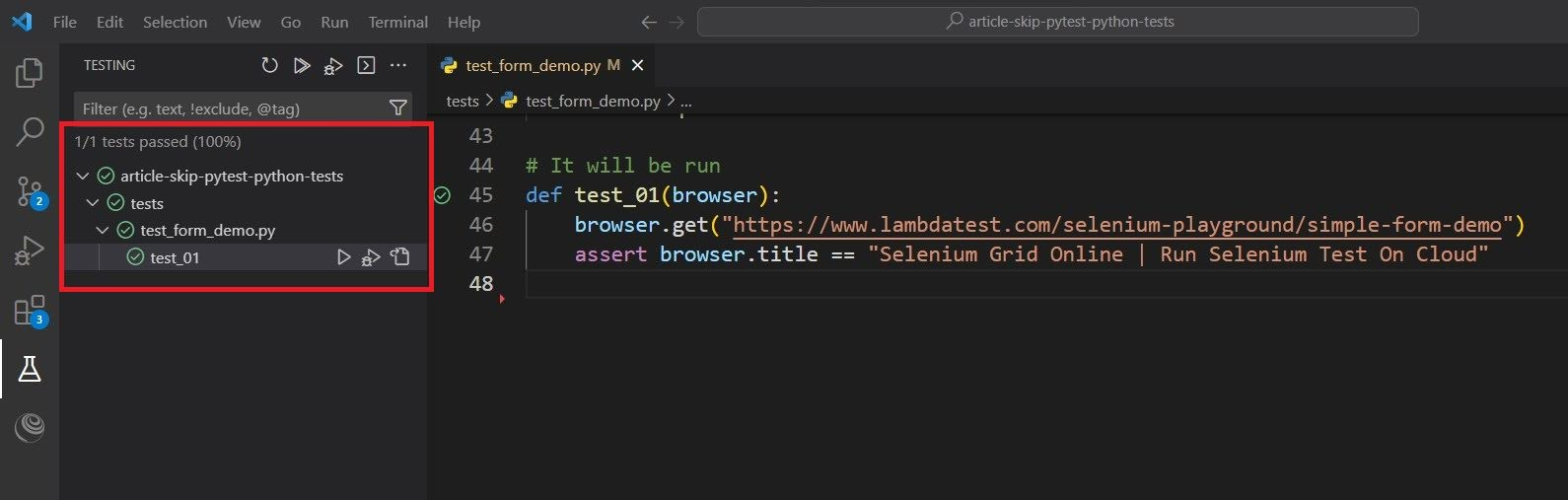Select the Testing beaker icon
The width and height of the screenshot is (1568, 500).
coord(30,369)
